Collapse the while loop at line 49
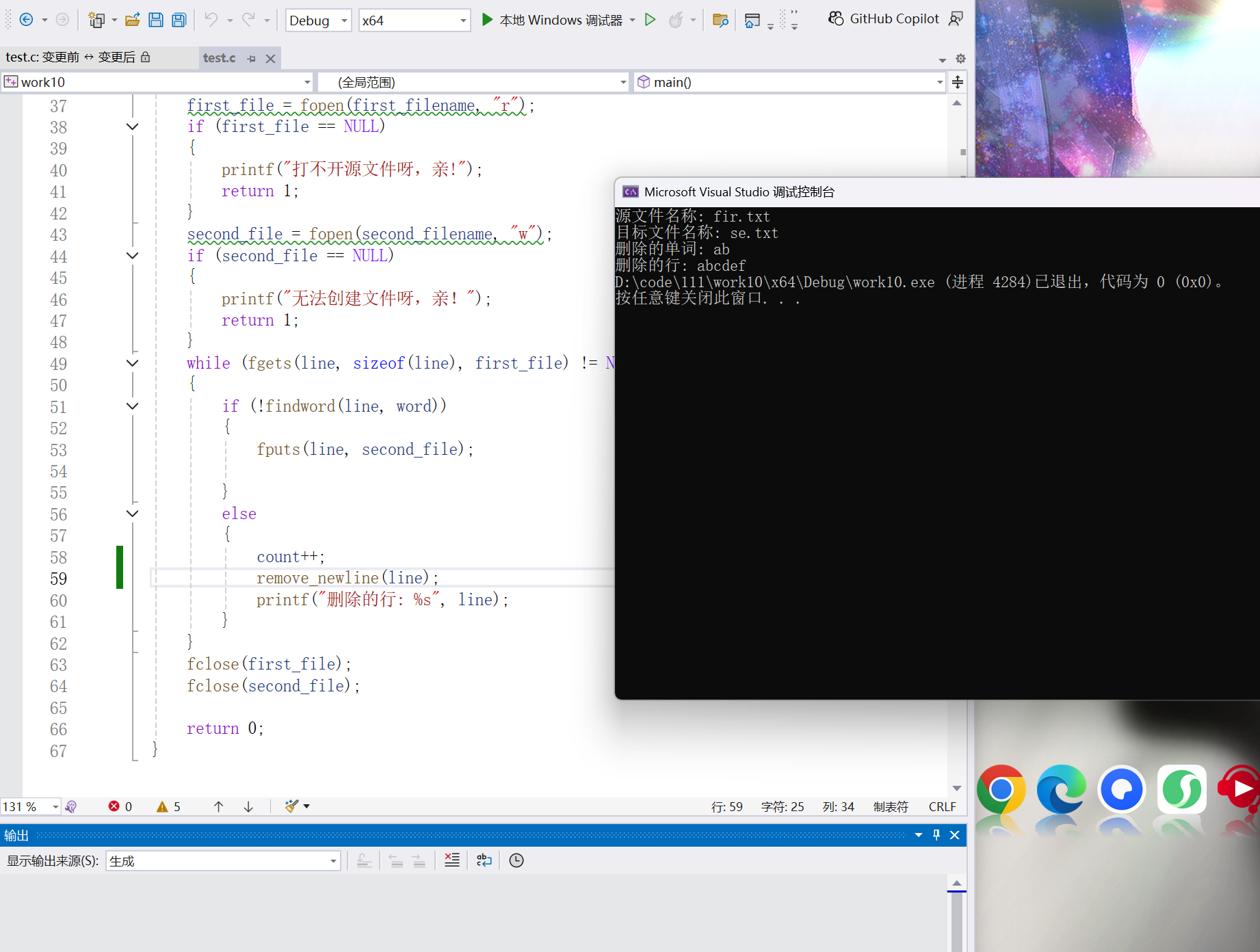Screen dimensions: 1260x952 click(x=133, y=363)
